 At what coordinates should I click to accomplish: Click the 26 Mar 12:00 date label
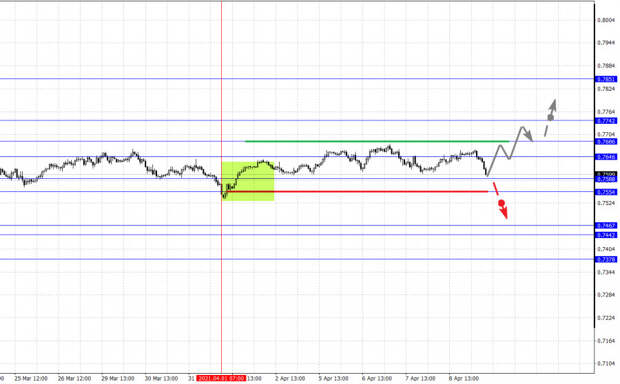coord(74,378)
